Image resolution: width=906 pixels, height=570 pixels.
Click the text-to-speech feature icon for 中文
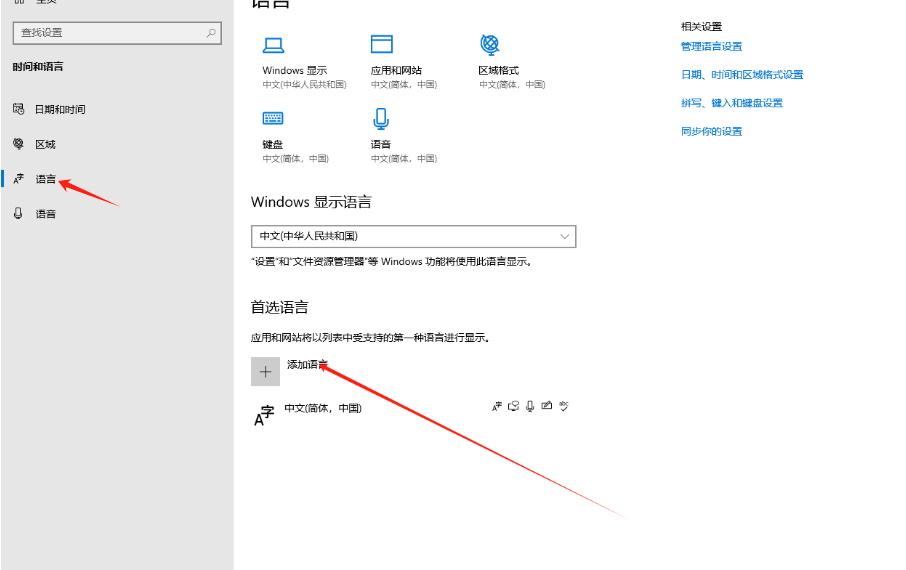[514, 406]
